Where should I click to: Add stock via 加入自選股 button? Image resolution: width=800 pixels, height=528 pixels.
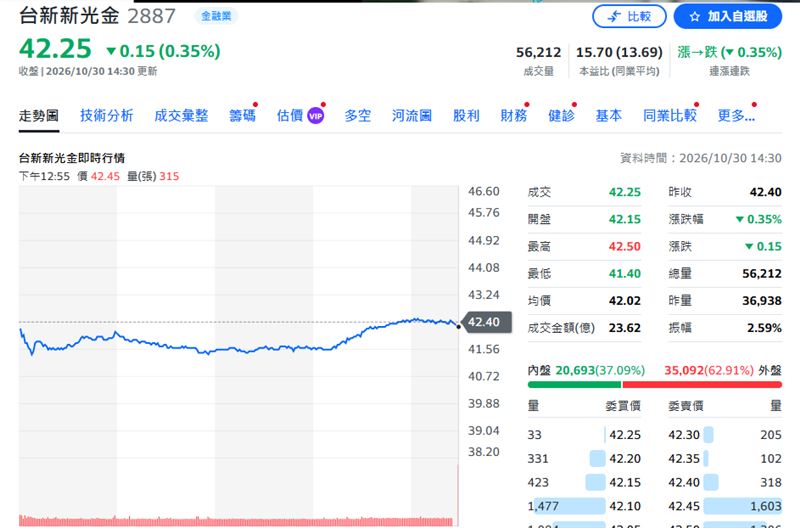[728, 16]
